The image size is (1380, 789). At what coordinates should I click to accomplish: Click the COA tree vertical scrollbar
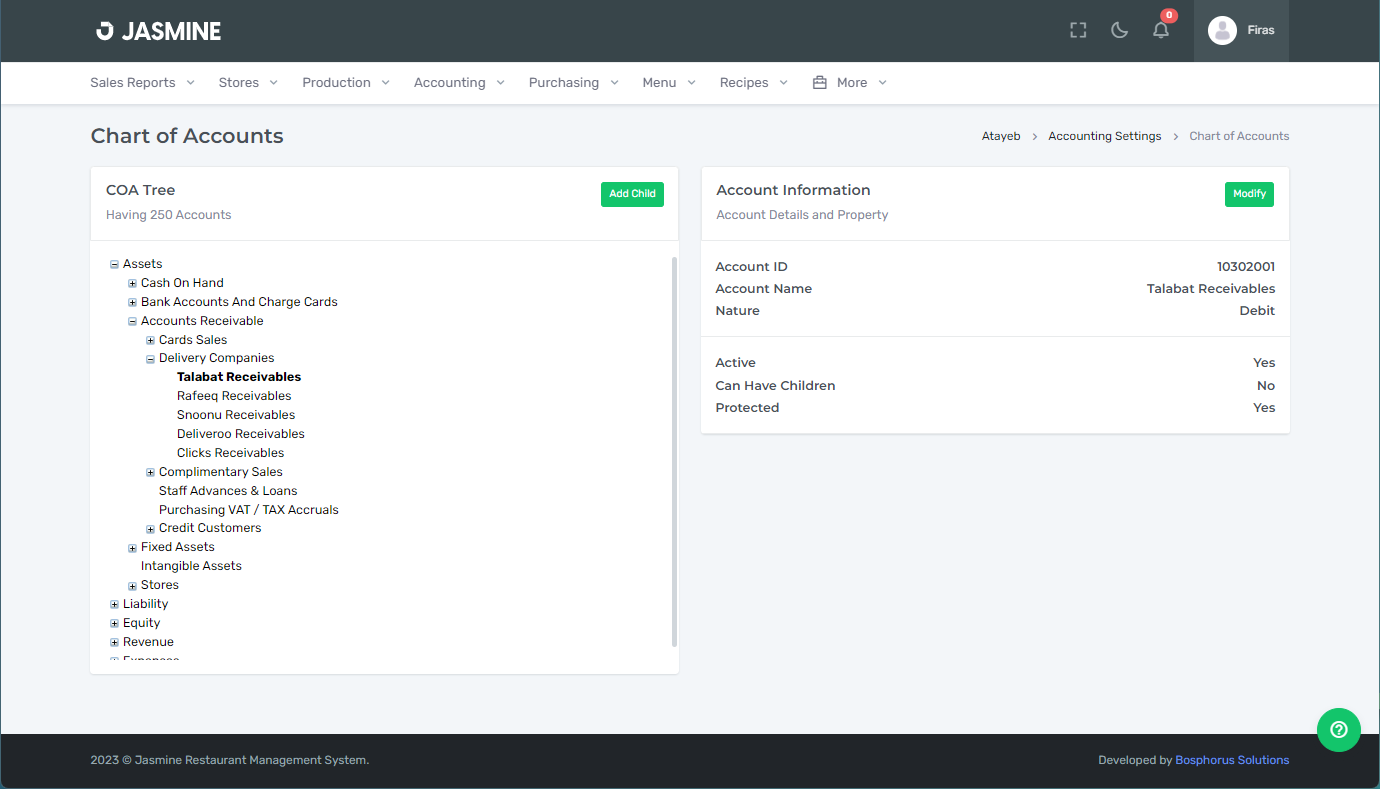click(674, 450)
